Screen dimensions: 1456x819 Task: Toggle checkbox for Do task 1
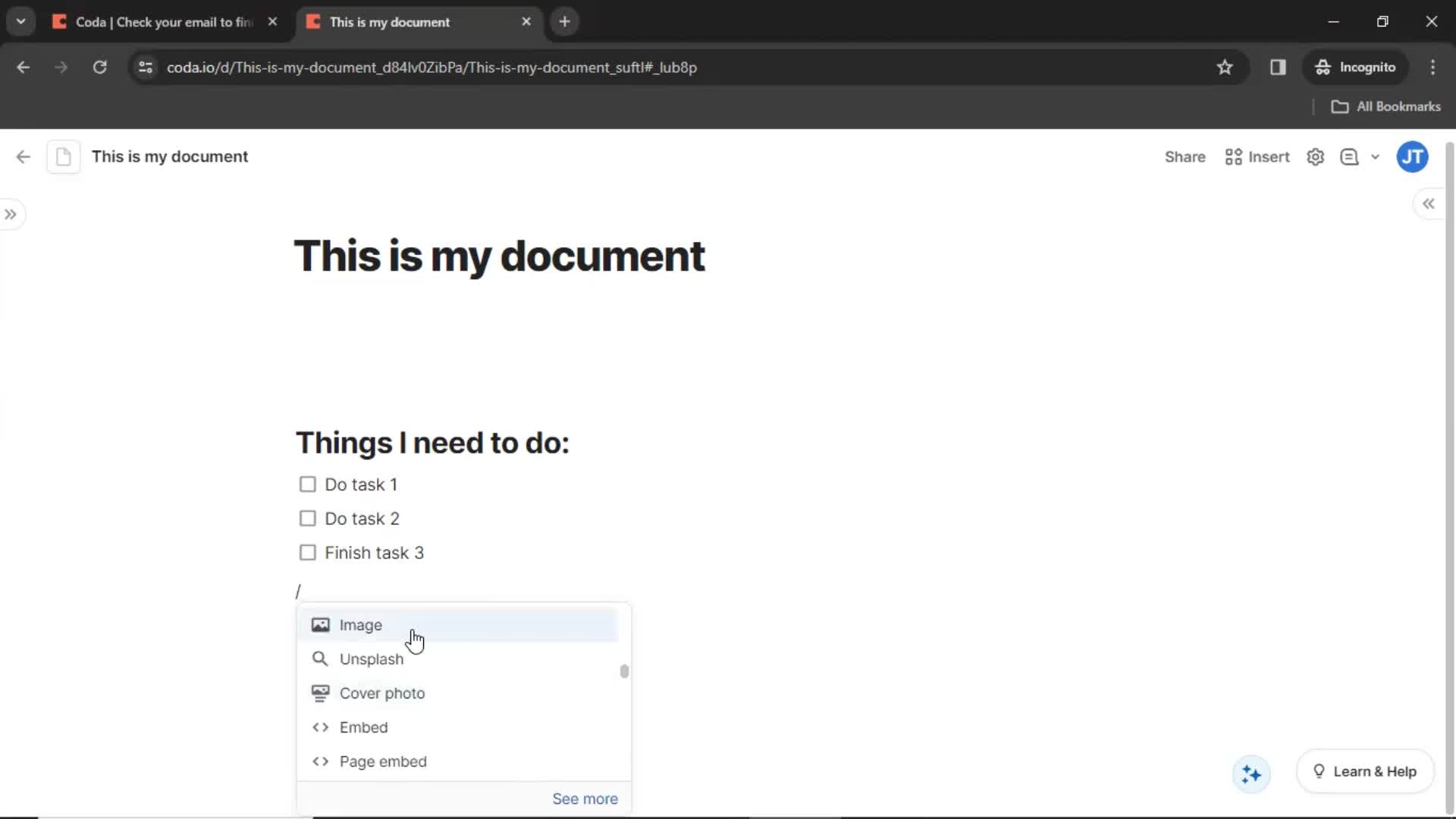[307, 484]
